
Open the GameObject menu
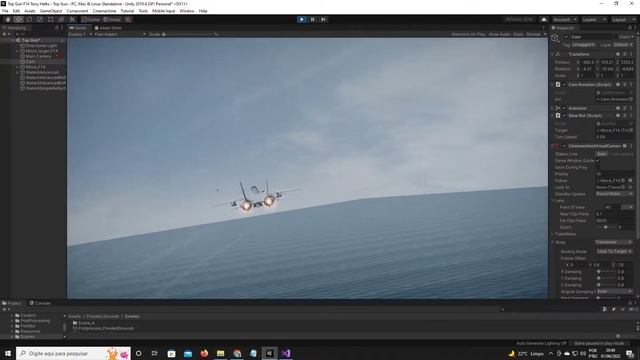tap(51, 11)
